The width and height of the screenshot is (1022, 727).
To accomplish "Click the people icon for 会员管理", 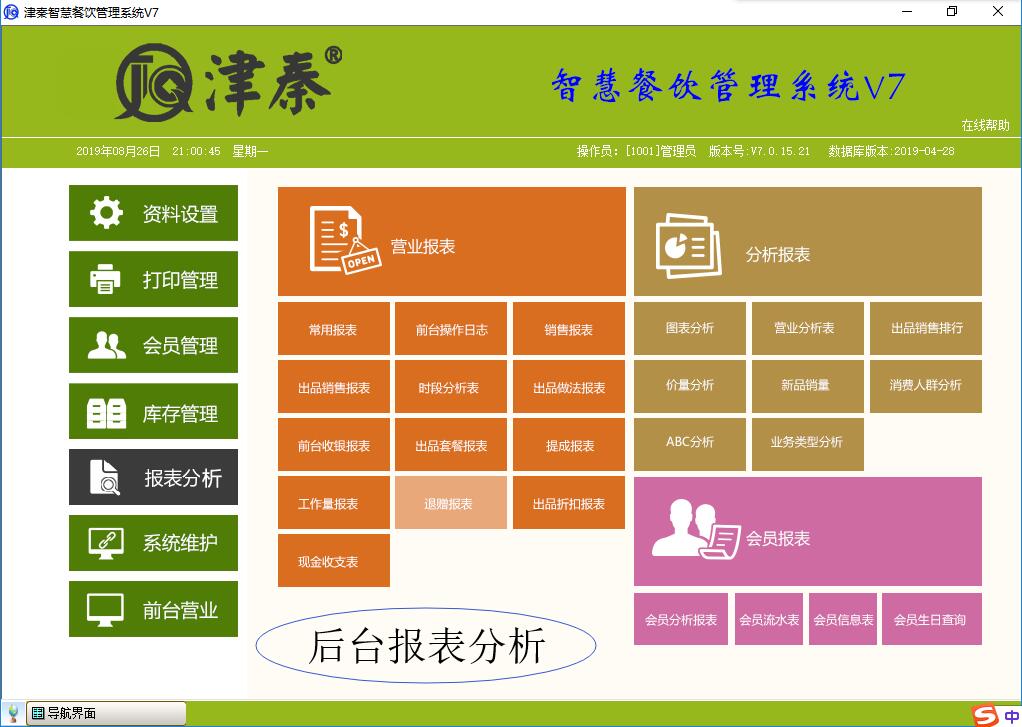I will (106, 345).
